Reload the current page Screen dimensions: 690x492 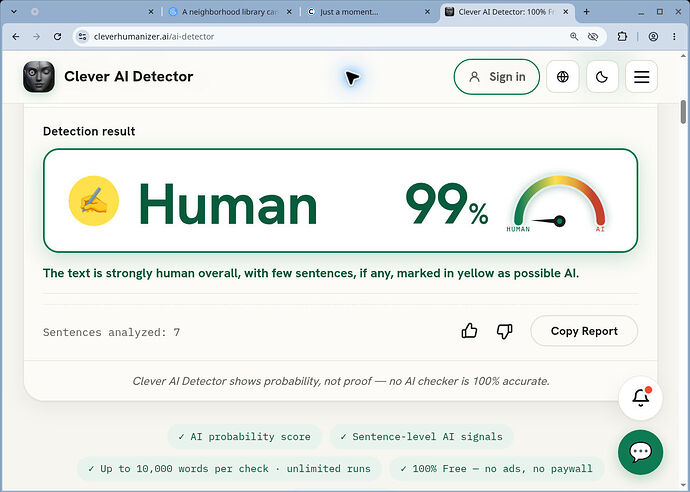(57, 37)
